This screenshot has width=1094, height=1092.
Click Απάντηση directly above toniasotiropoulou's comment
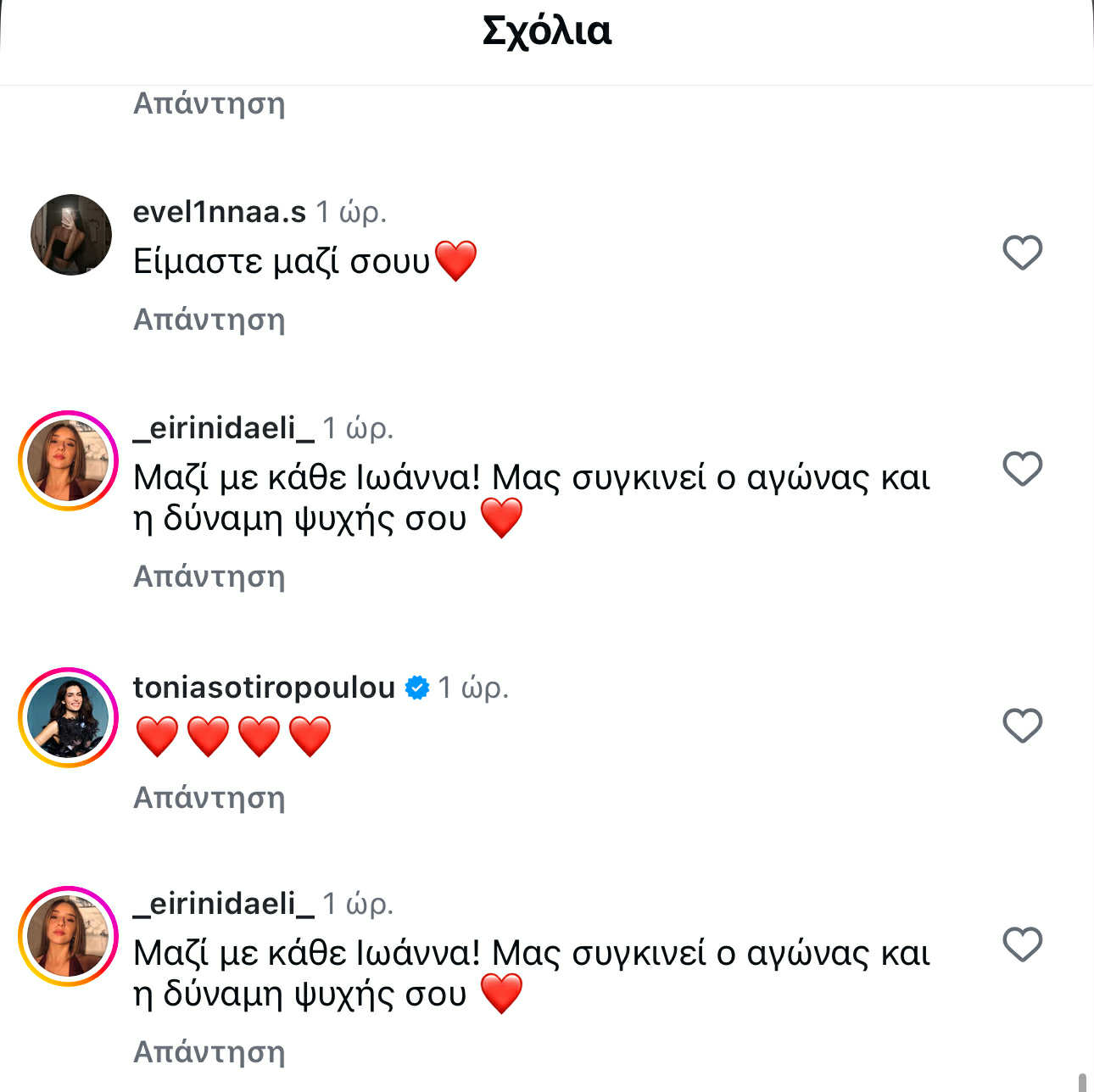[209, 577]
